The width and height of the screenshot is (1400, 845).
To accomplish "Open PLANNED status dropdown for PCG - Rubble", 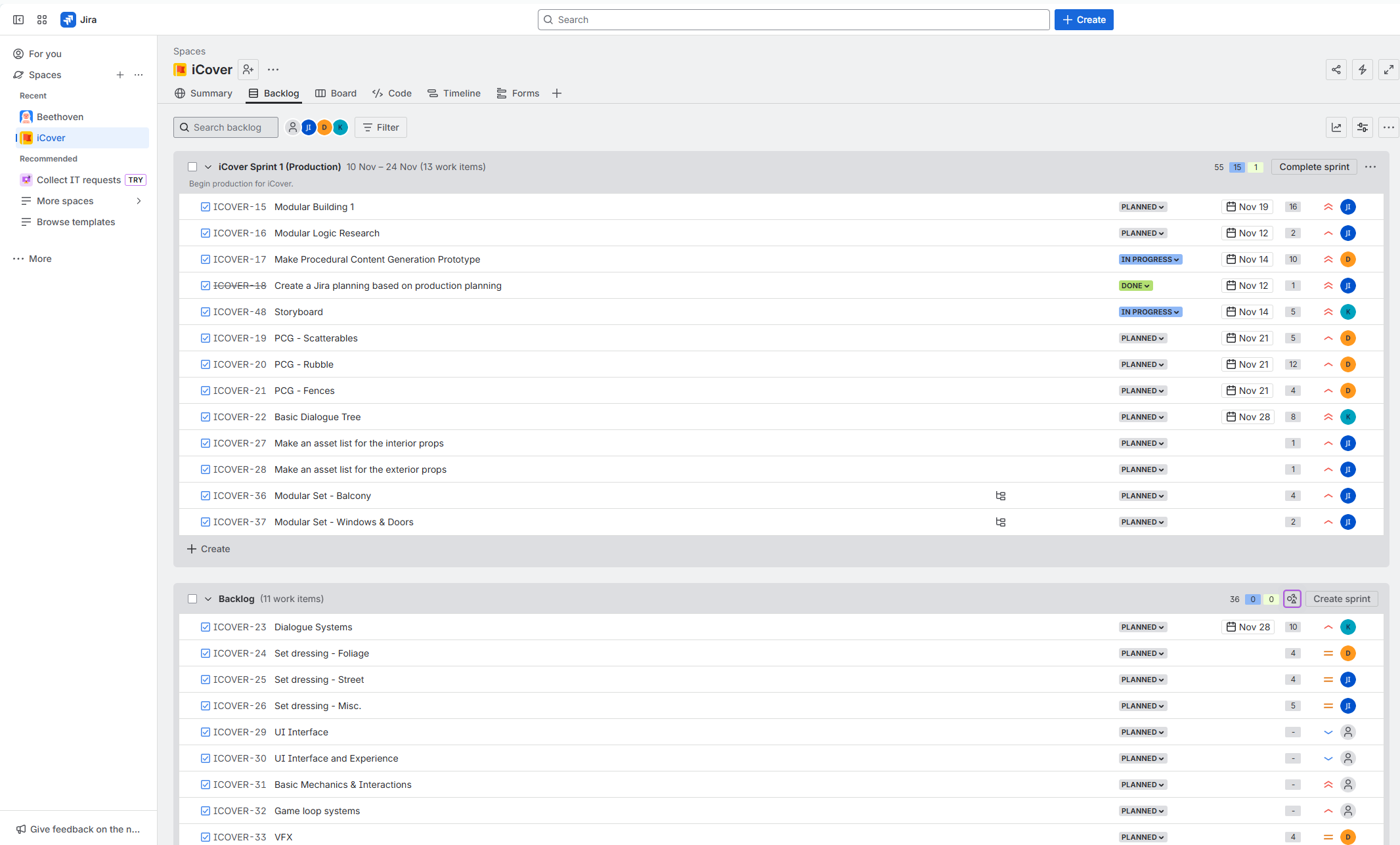I will (1143, 364).
